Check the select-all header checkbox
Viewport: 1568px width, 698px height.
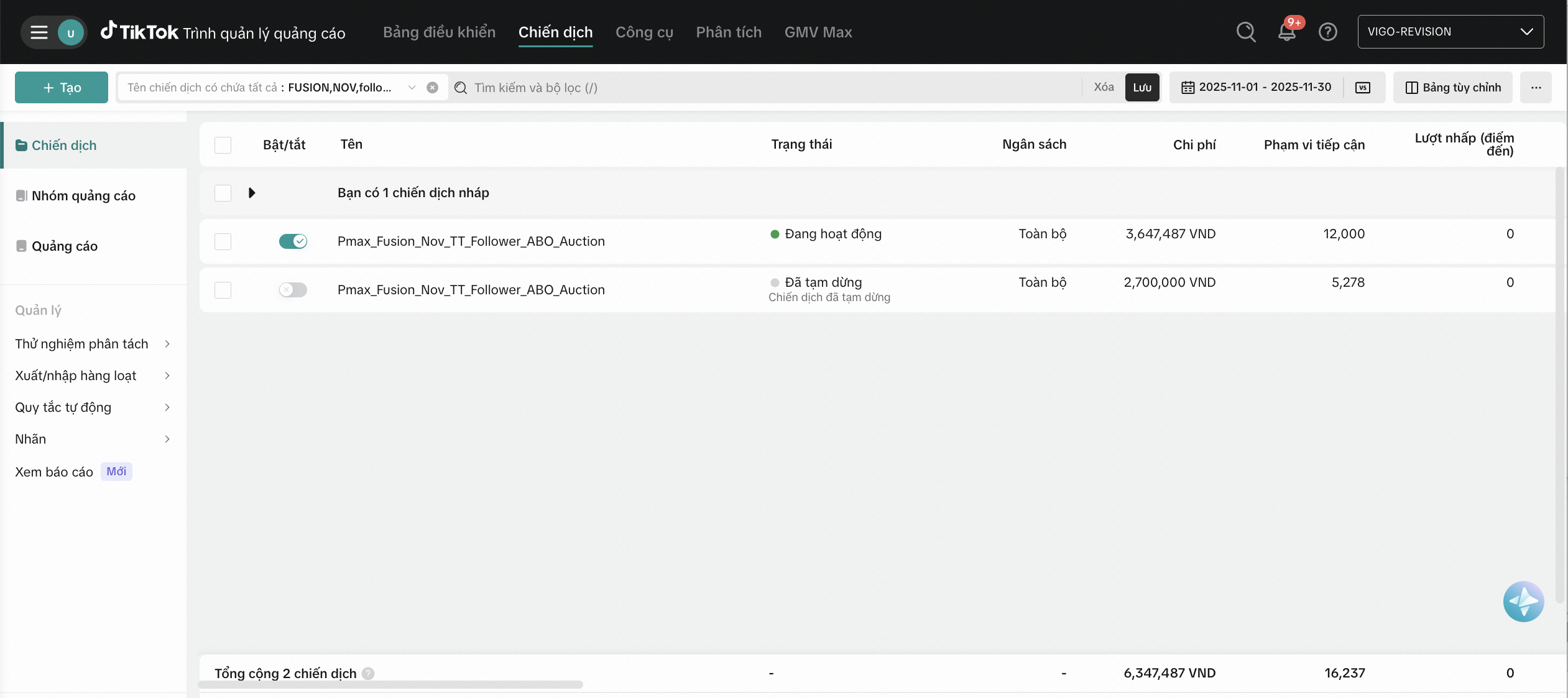[223, 145]
